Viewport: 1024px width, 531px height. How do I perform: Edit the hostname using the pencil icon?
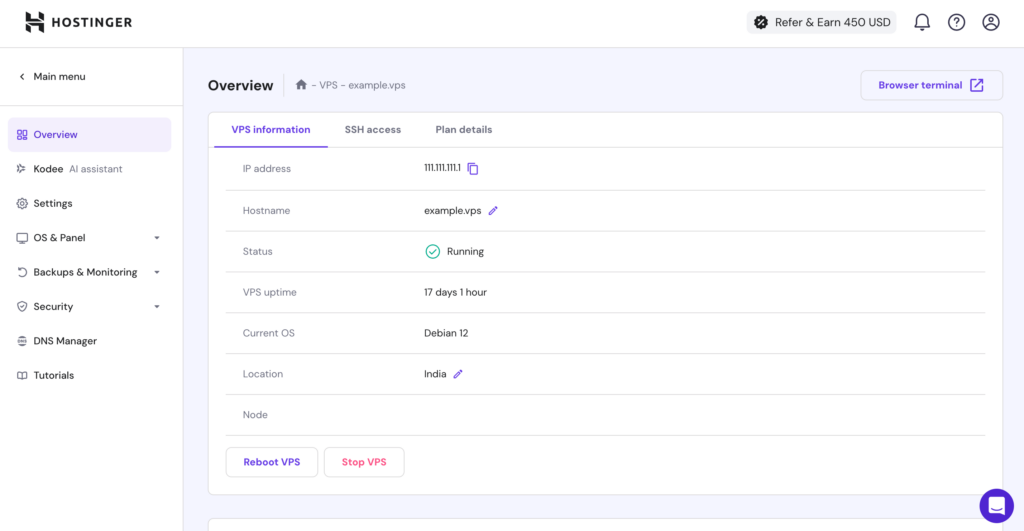click(493, 211)
